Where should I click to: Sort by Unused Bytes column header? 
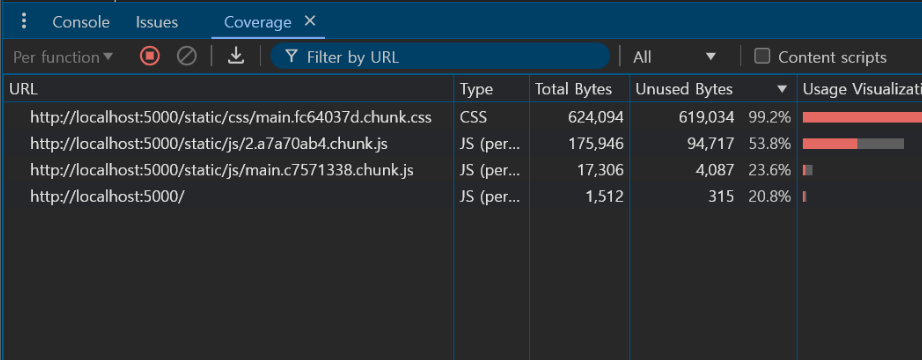[x=713, y=89]
